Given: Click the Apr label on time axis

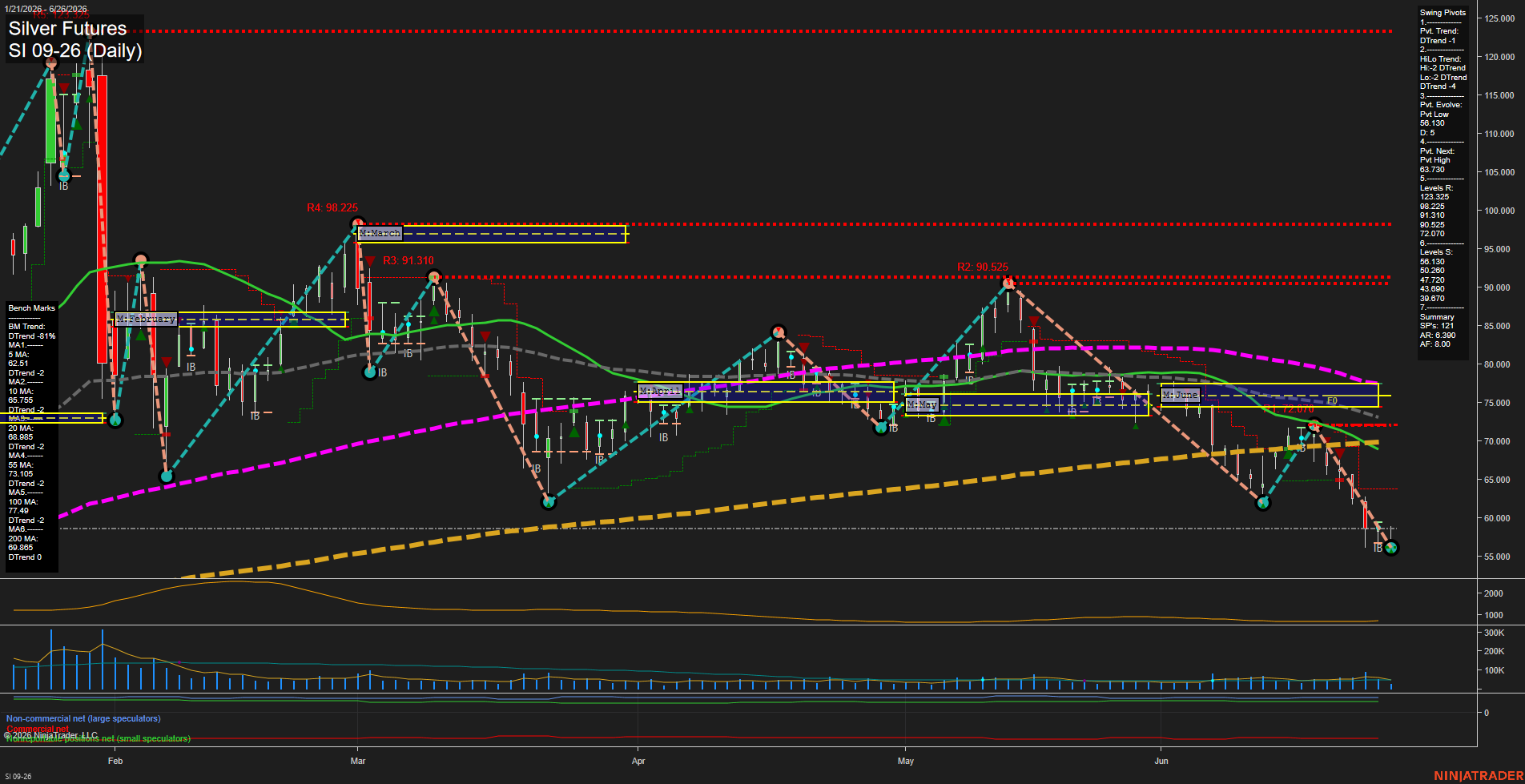Looking at the screenshot, I should [638, 761].
